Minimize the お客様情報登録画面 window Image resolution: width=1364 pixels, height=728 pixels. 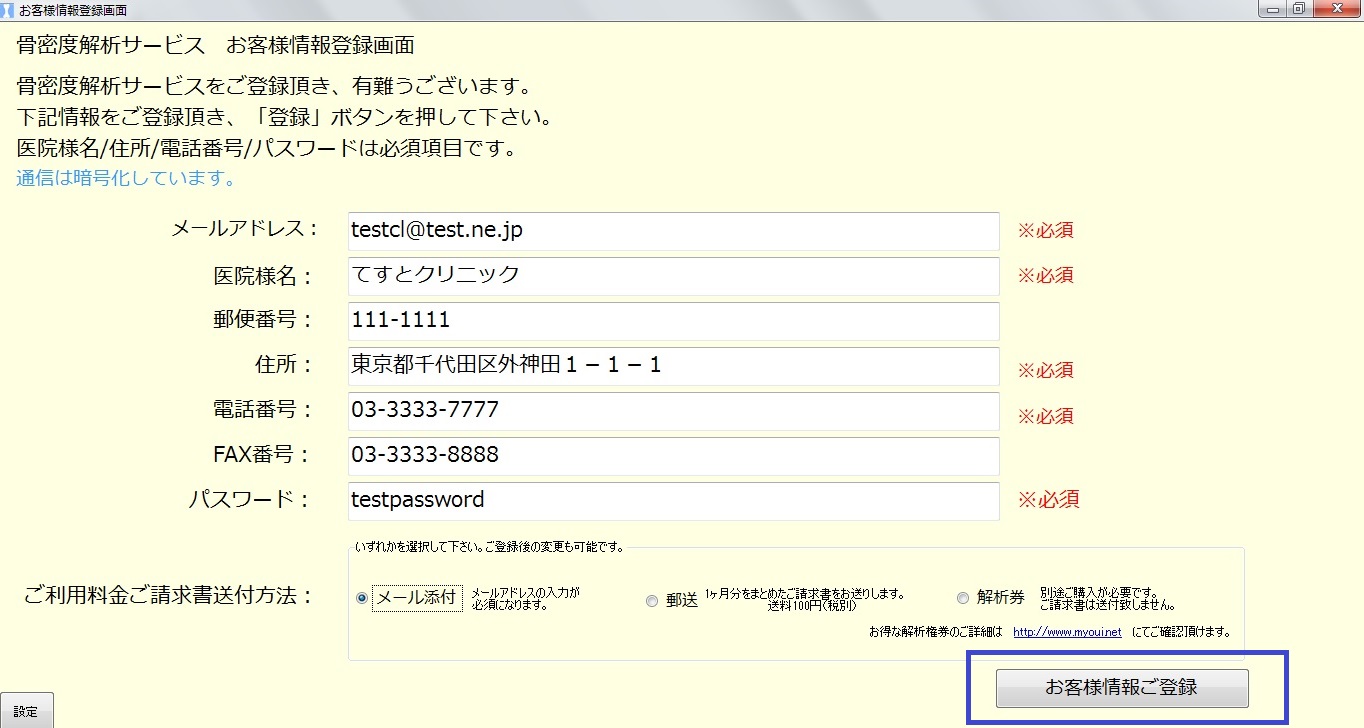(1270, 9)
